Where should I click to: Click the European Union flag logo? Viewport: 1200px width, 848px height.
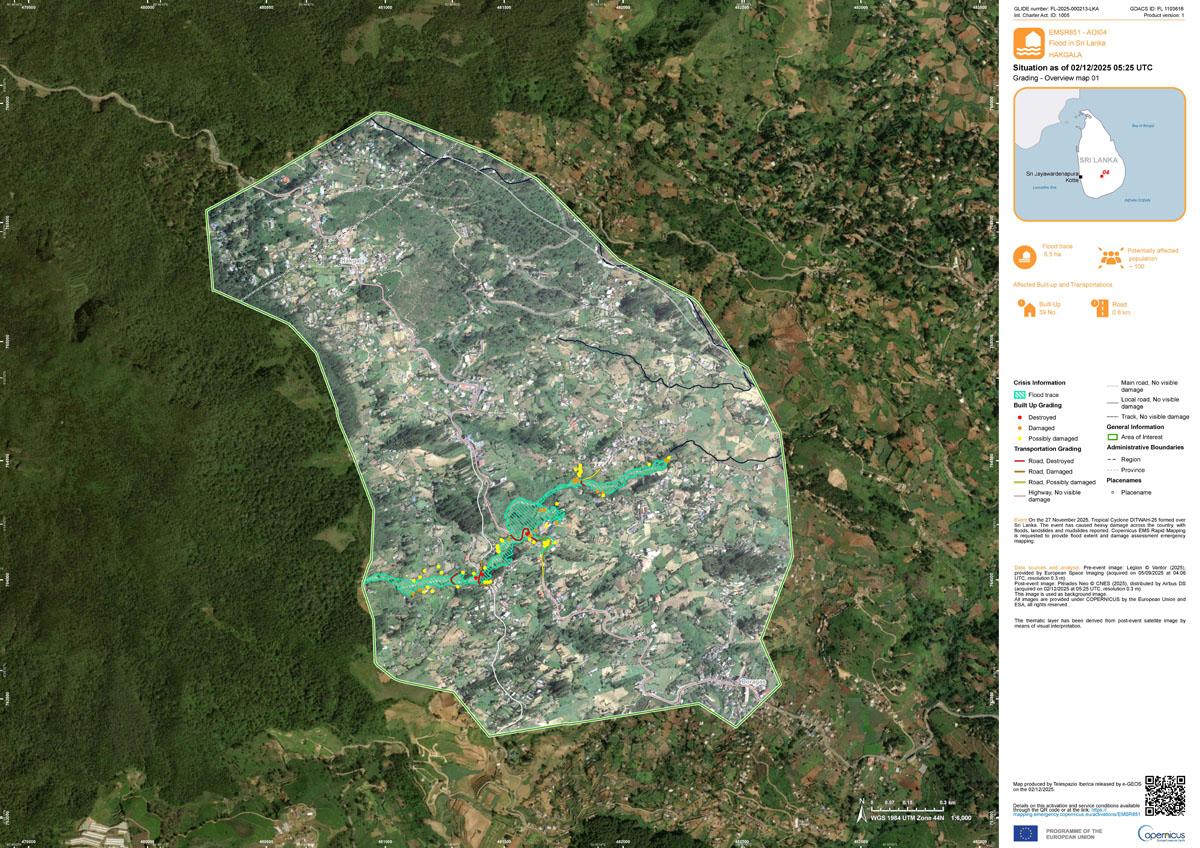tap(1025, 833)
